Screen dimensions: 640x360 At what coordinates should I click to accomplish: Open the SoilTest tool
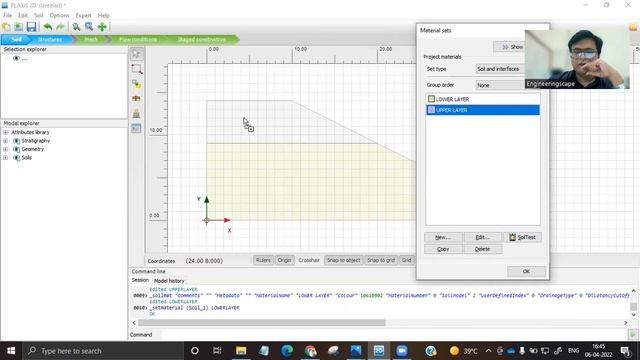[522, 237]
